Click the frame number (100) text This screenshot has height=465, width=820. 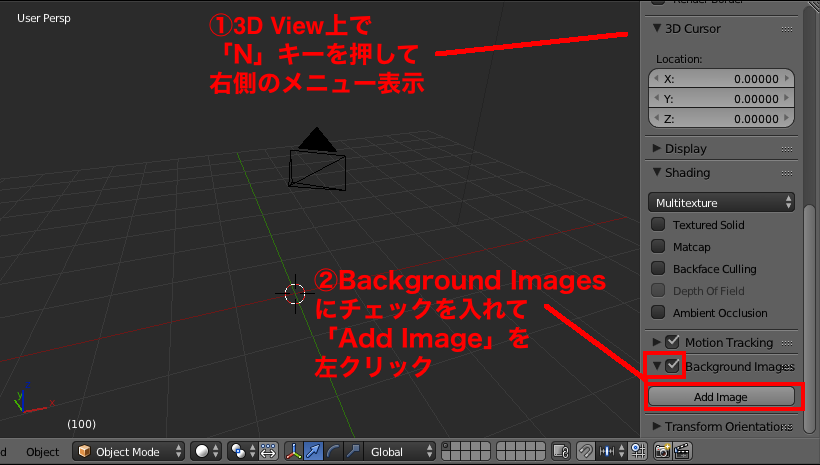click(82, 424)
